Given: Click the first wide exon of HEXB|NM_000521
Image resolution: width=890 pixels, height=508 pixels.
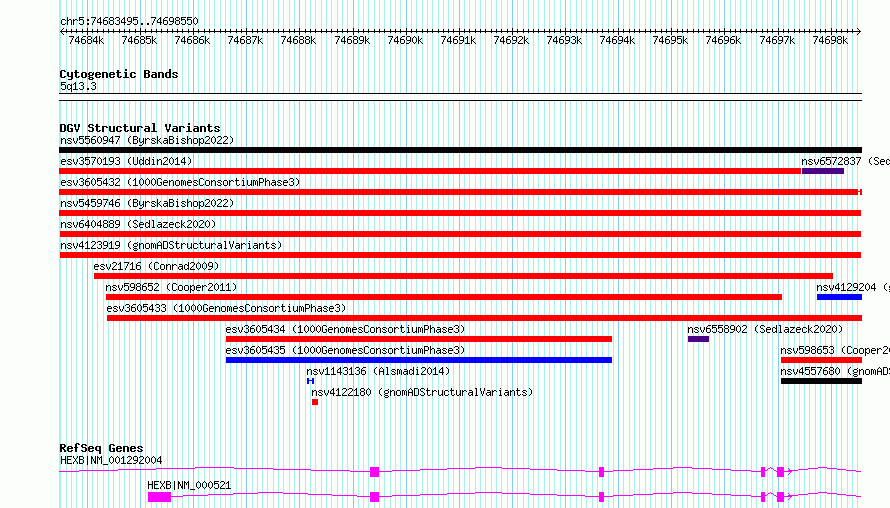Looking at the screenshot, I should tap(159, 497).
